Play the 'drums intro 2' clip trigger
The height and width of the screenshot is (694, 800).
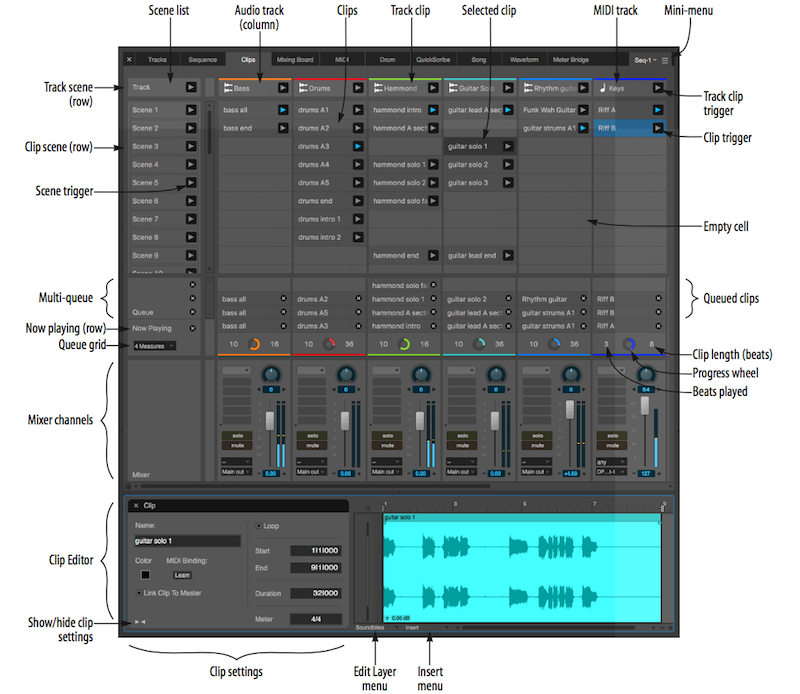click(358, 237)
